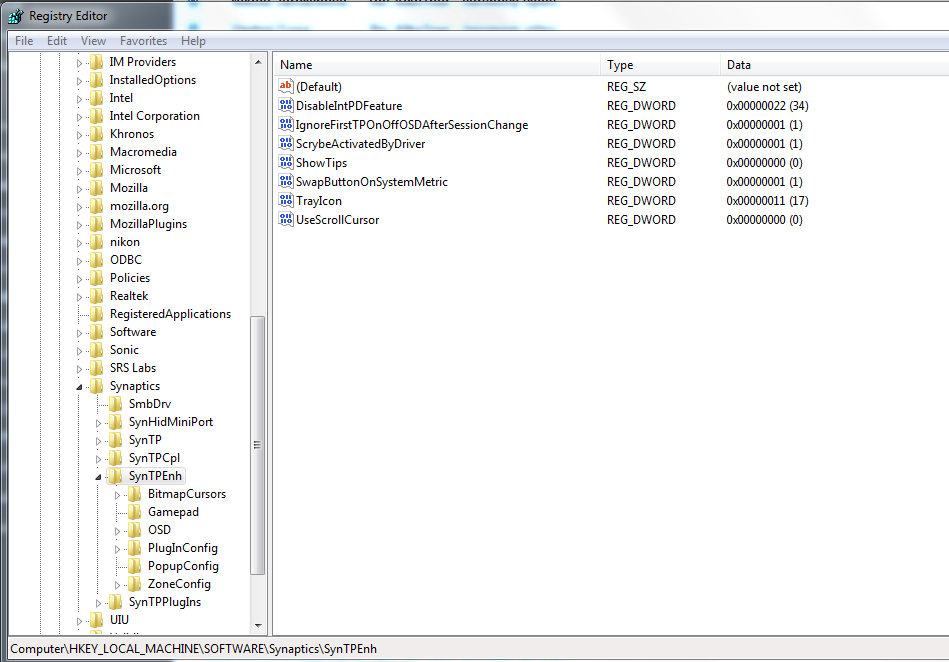
Task: Click the SynTPCpl folder icon
Action: click(116, 458)
